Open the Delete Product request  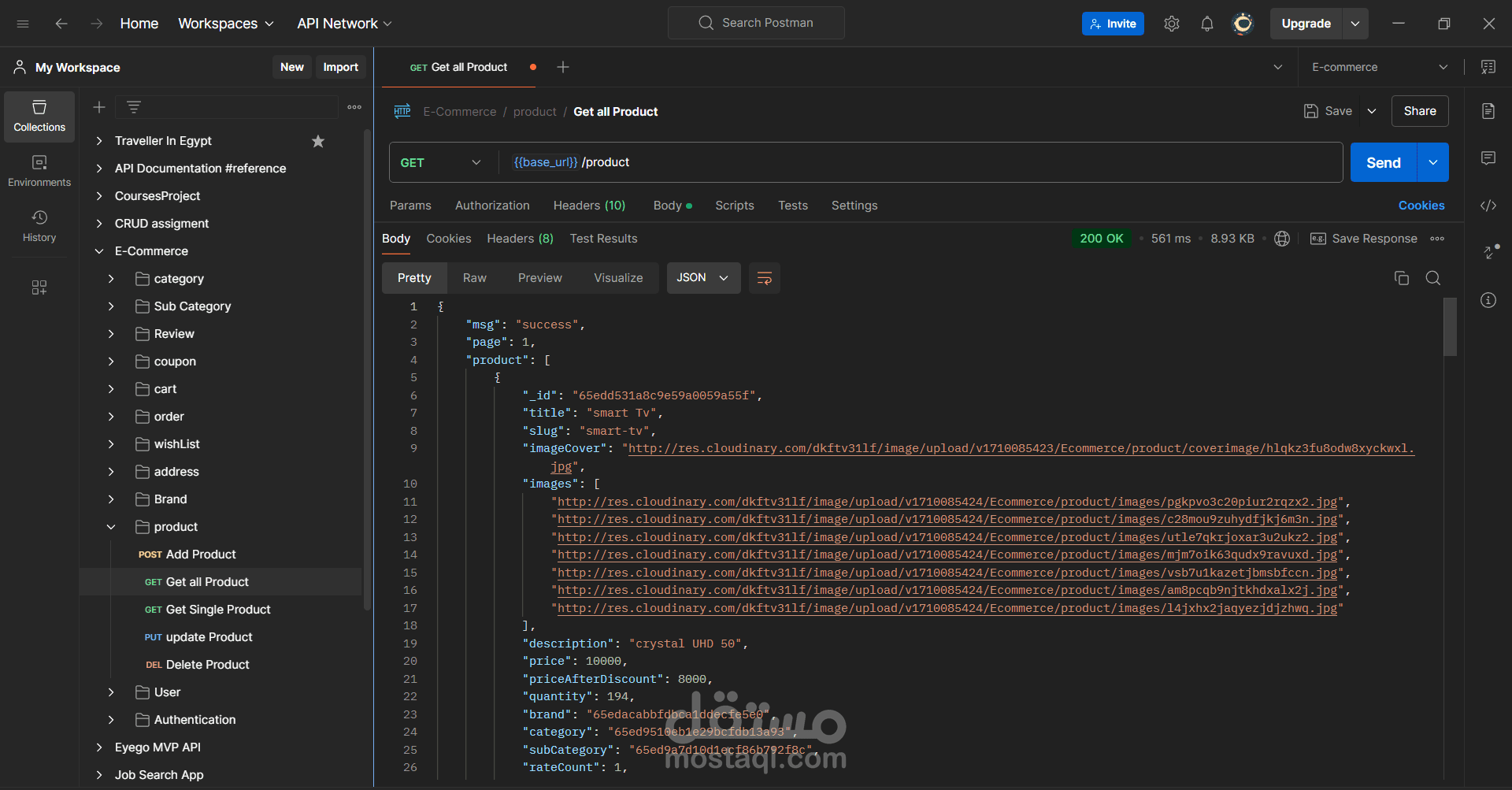[x=198, y=665]
